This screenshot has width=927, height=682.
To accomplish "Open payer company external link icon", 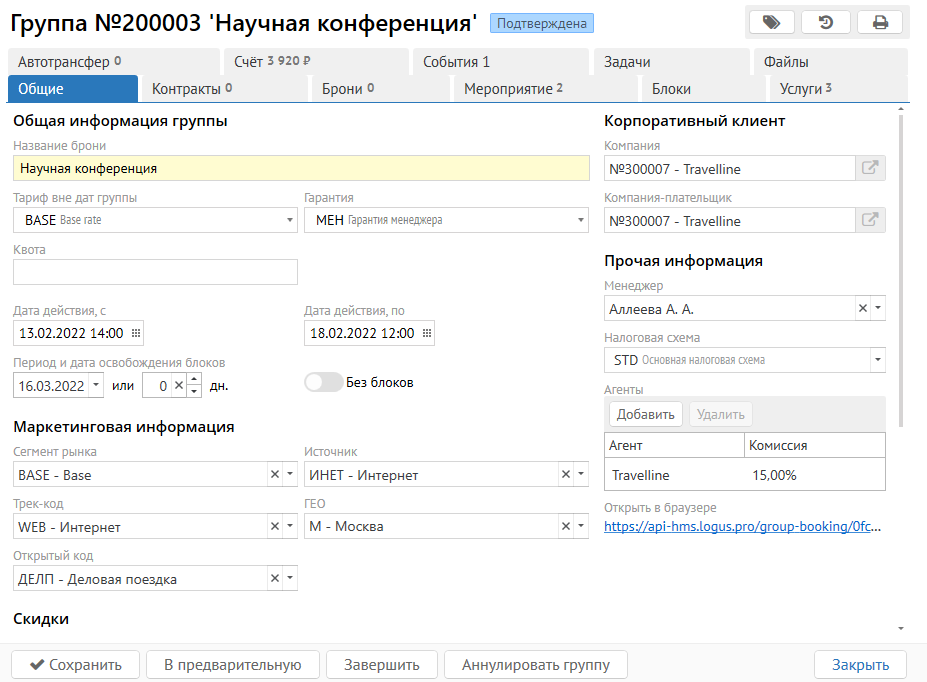I will coord(870,220).
